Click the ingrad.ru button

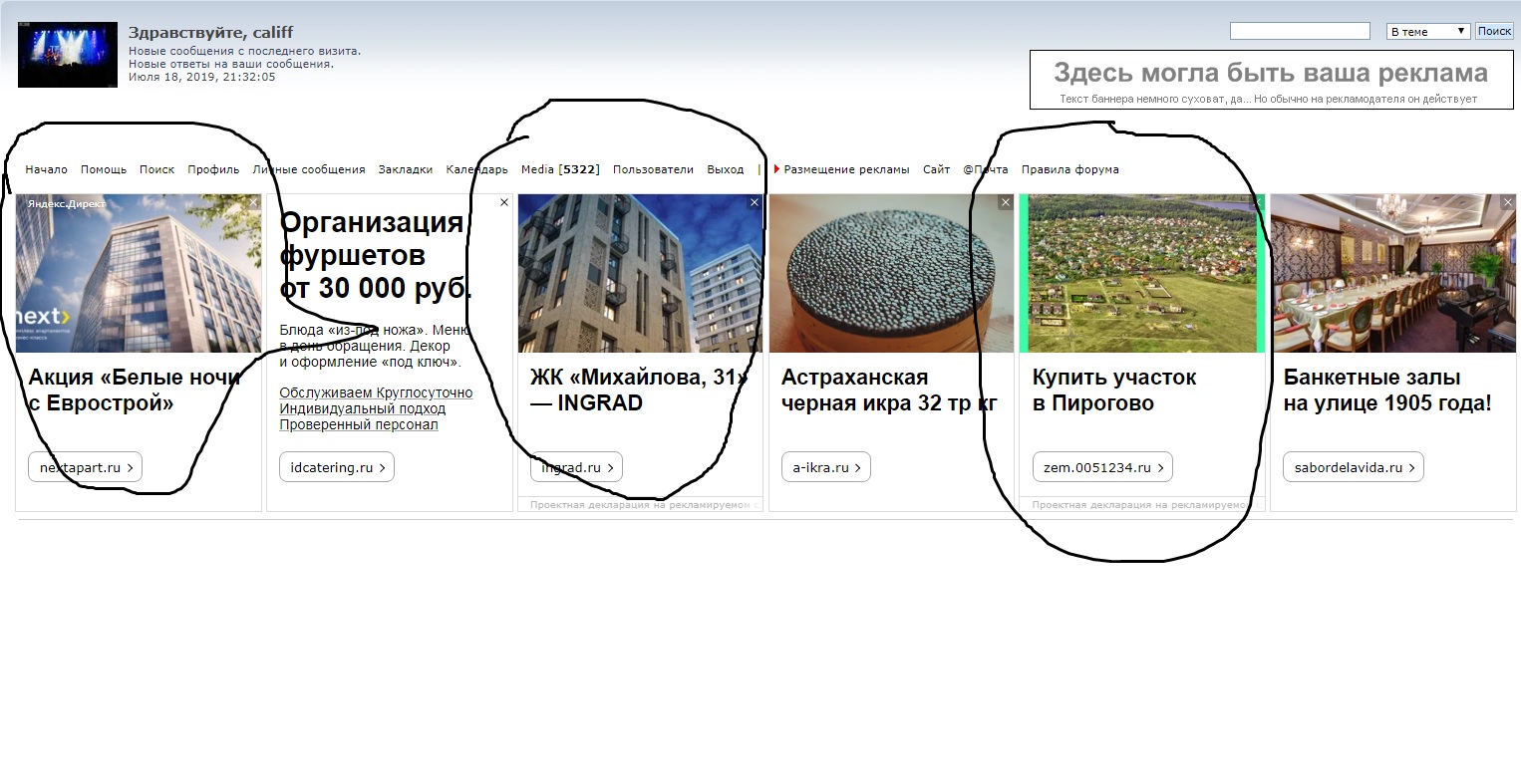[x=576, y=467]
